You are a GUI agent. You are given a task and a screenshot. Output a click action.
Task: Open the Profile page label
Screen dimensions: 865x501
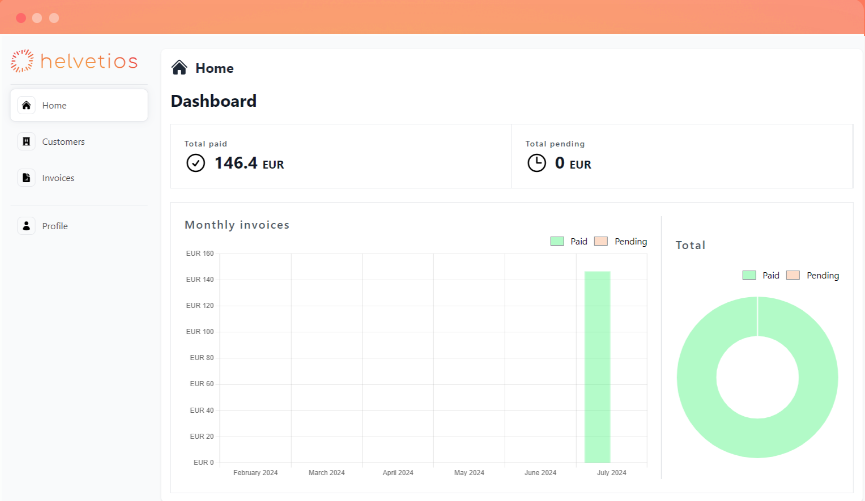click(x=55, y=226)
